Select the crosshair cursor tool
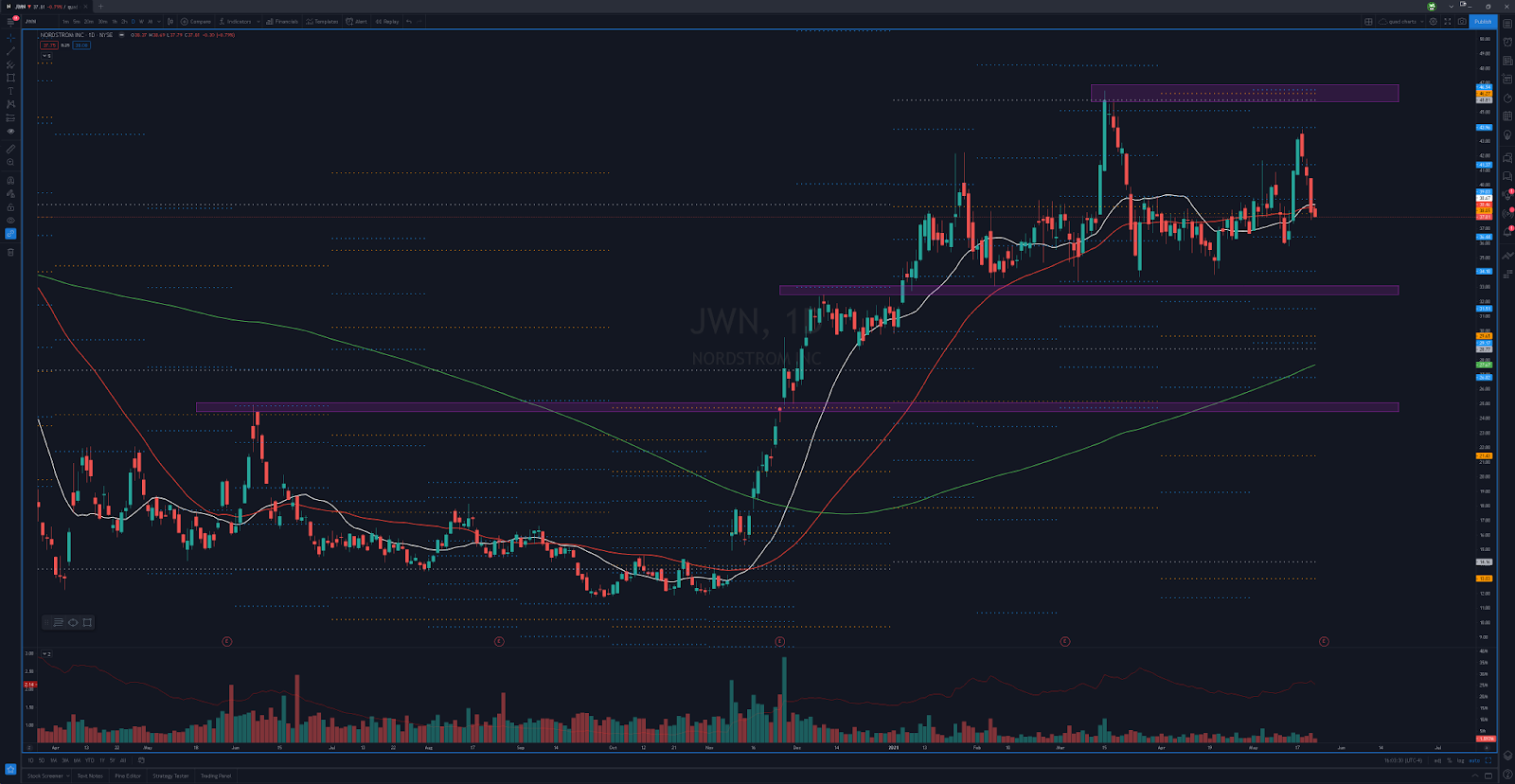Screen dimensions: 1515x784 click(10, 38)
